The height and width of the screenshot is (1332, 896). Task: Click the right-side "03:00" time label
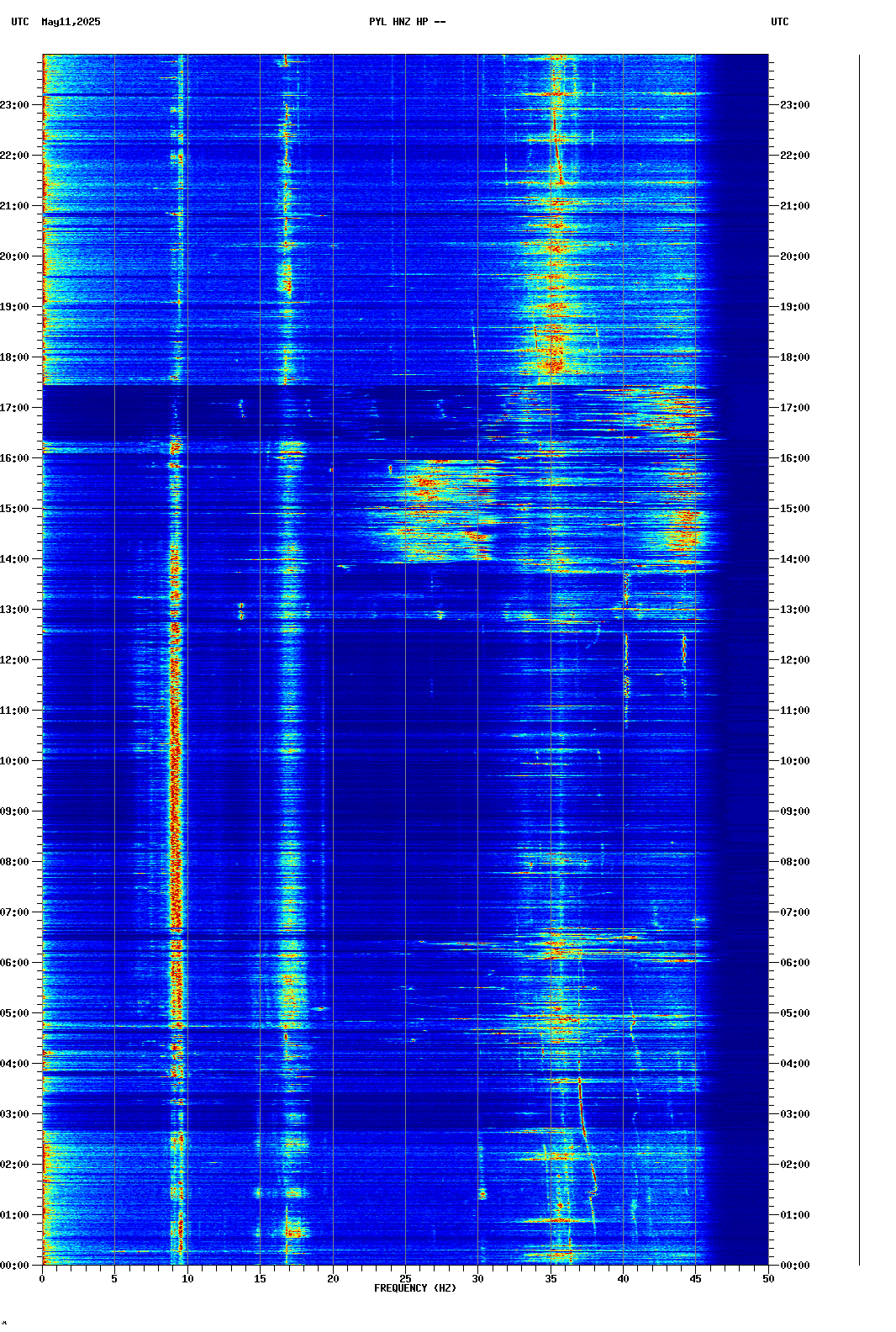point(795,1114)
